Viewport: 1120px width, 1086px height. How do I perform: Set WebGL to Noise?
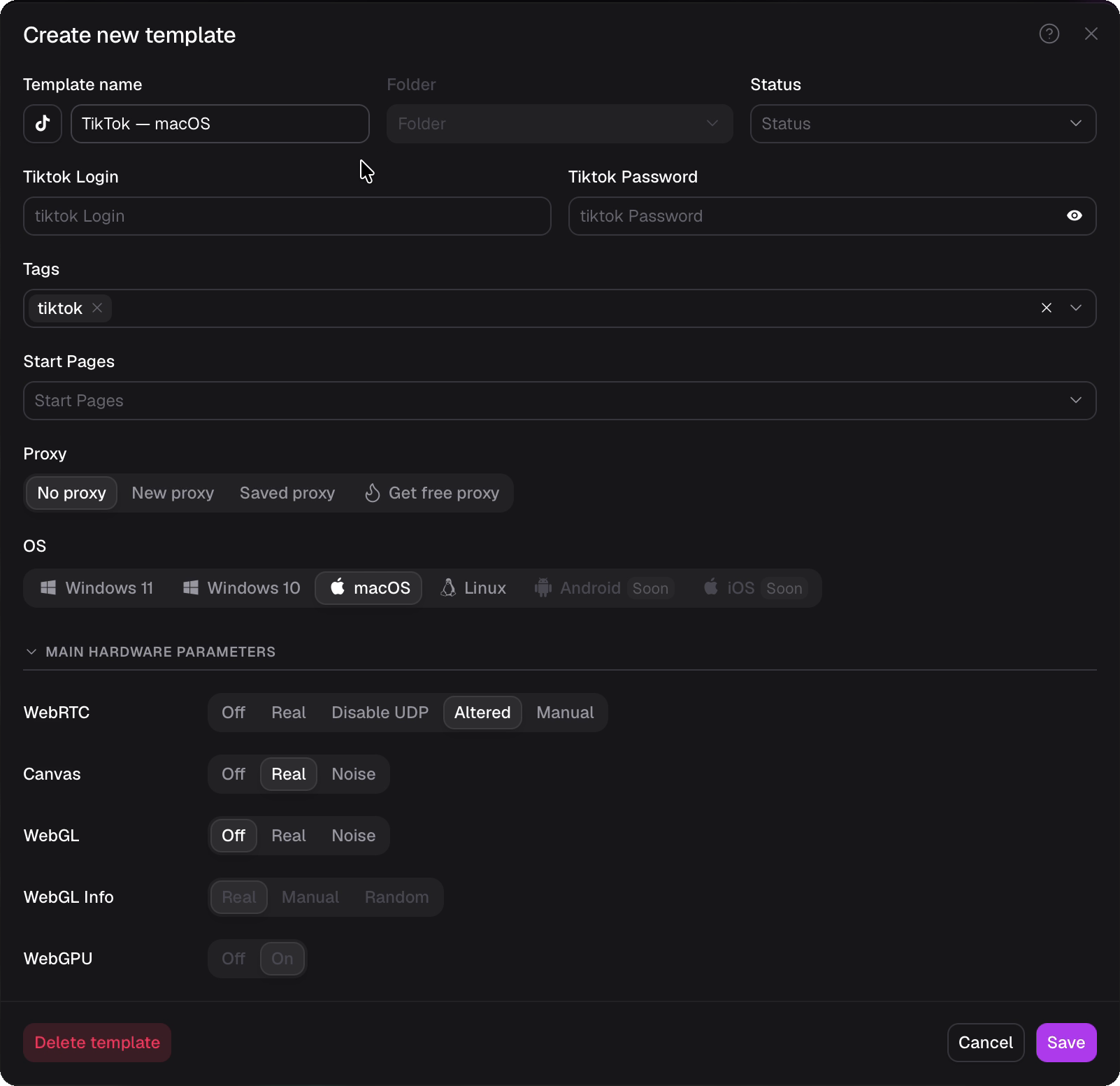[x=354, y=836]
